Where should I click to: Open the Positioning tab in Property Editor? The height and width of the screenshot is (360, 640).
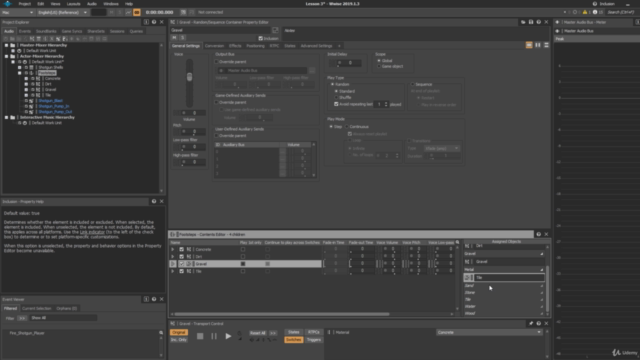[x=256, y=46]
